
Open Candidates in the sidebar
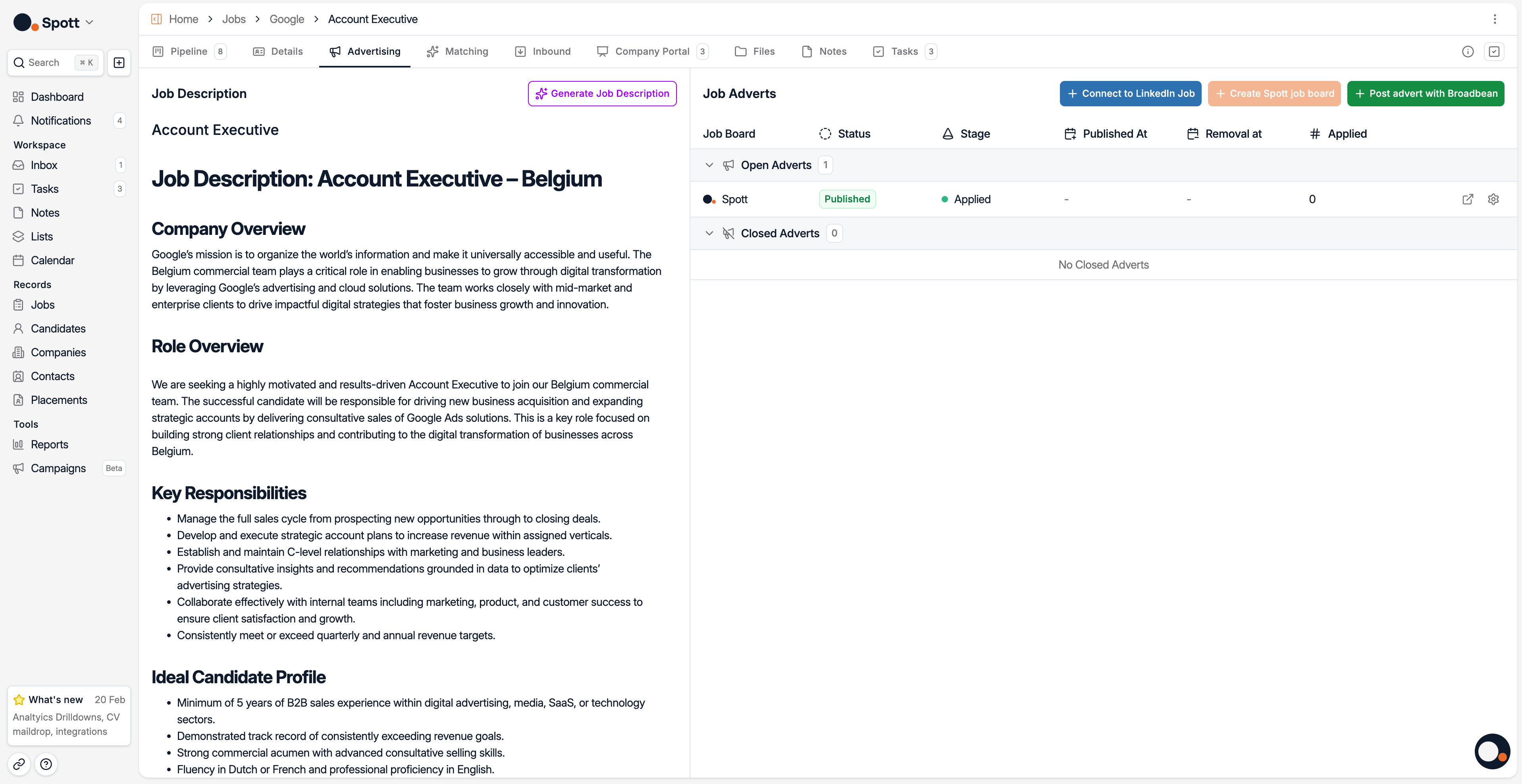coord(69,329)
